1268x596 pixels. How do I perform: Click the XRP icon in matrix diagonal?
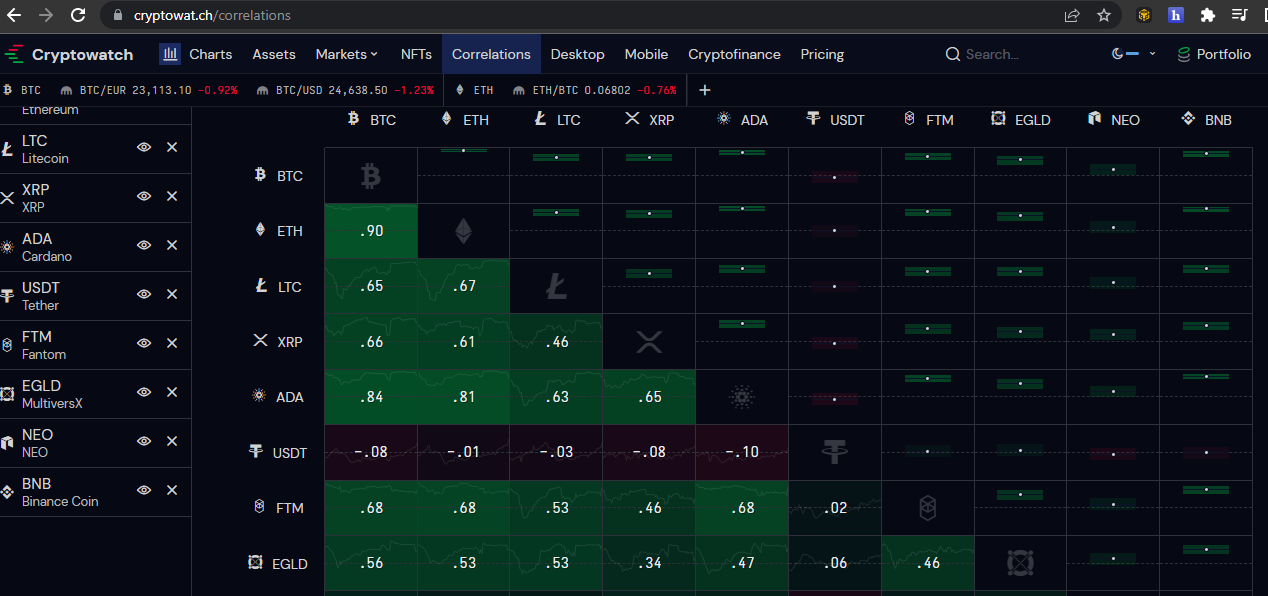click(x=649, y=343)
